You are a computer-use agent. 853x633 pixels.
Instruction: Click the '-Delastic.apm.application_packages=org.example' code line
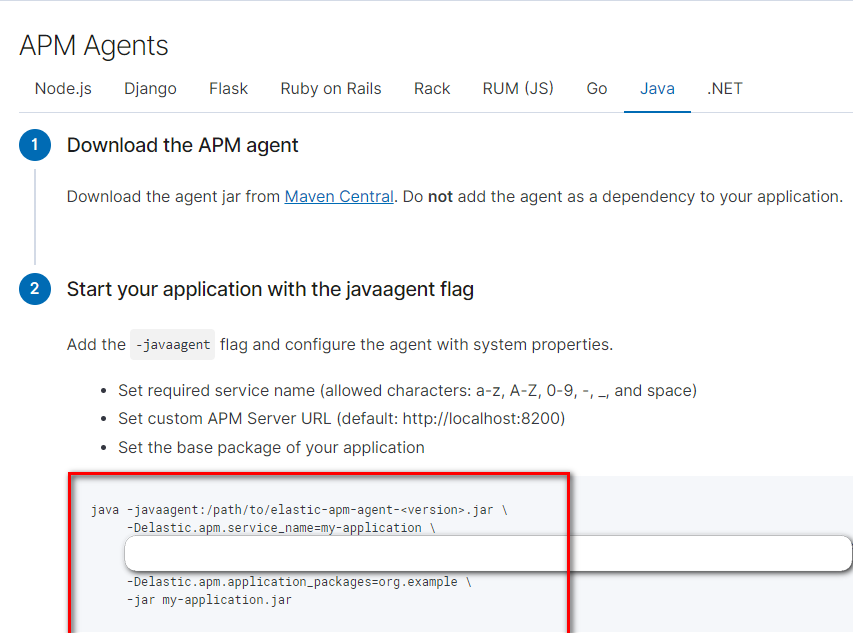pyautogui.click(x=299, y=582)
